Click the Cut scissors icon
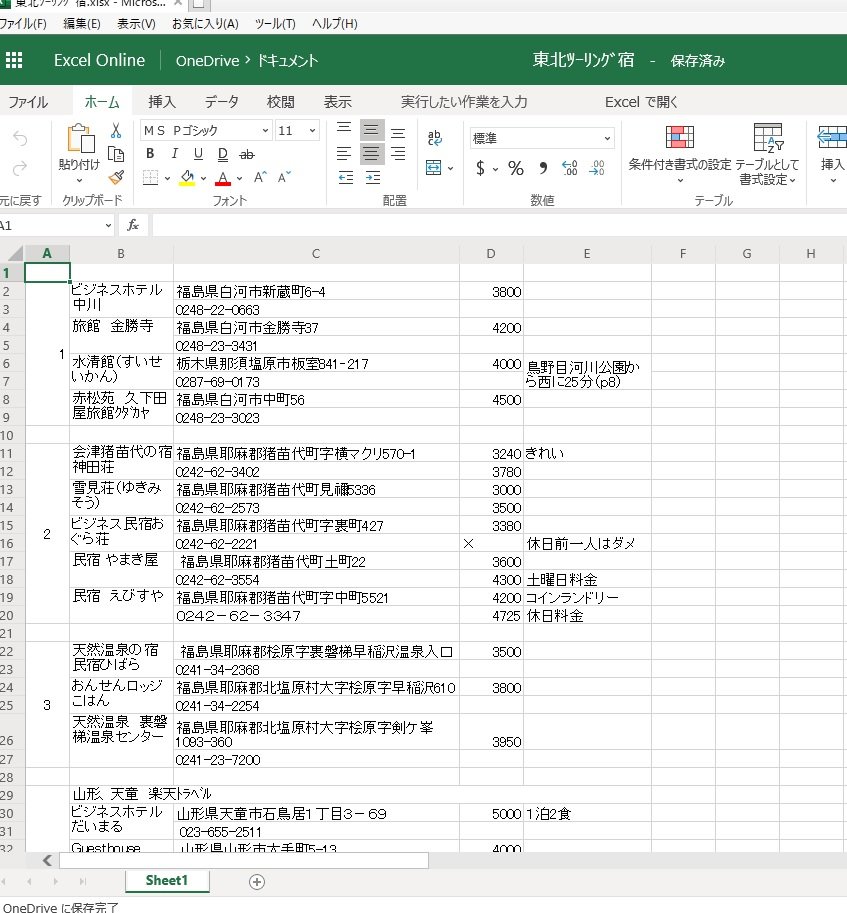847x913 pixels. [x=116, y=130]
